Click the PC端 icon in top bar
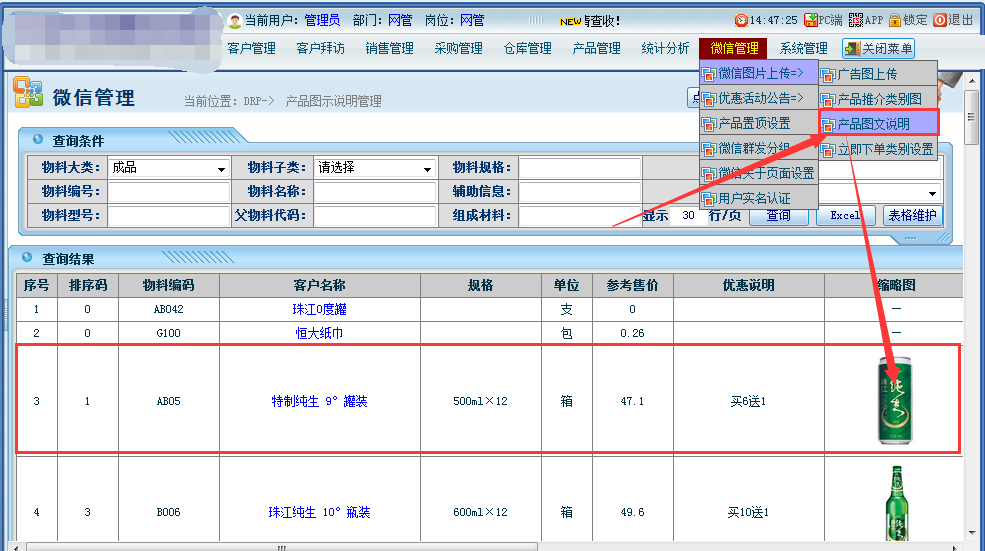985x551 pixels. click(811, 20)
